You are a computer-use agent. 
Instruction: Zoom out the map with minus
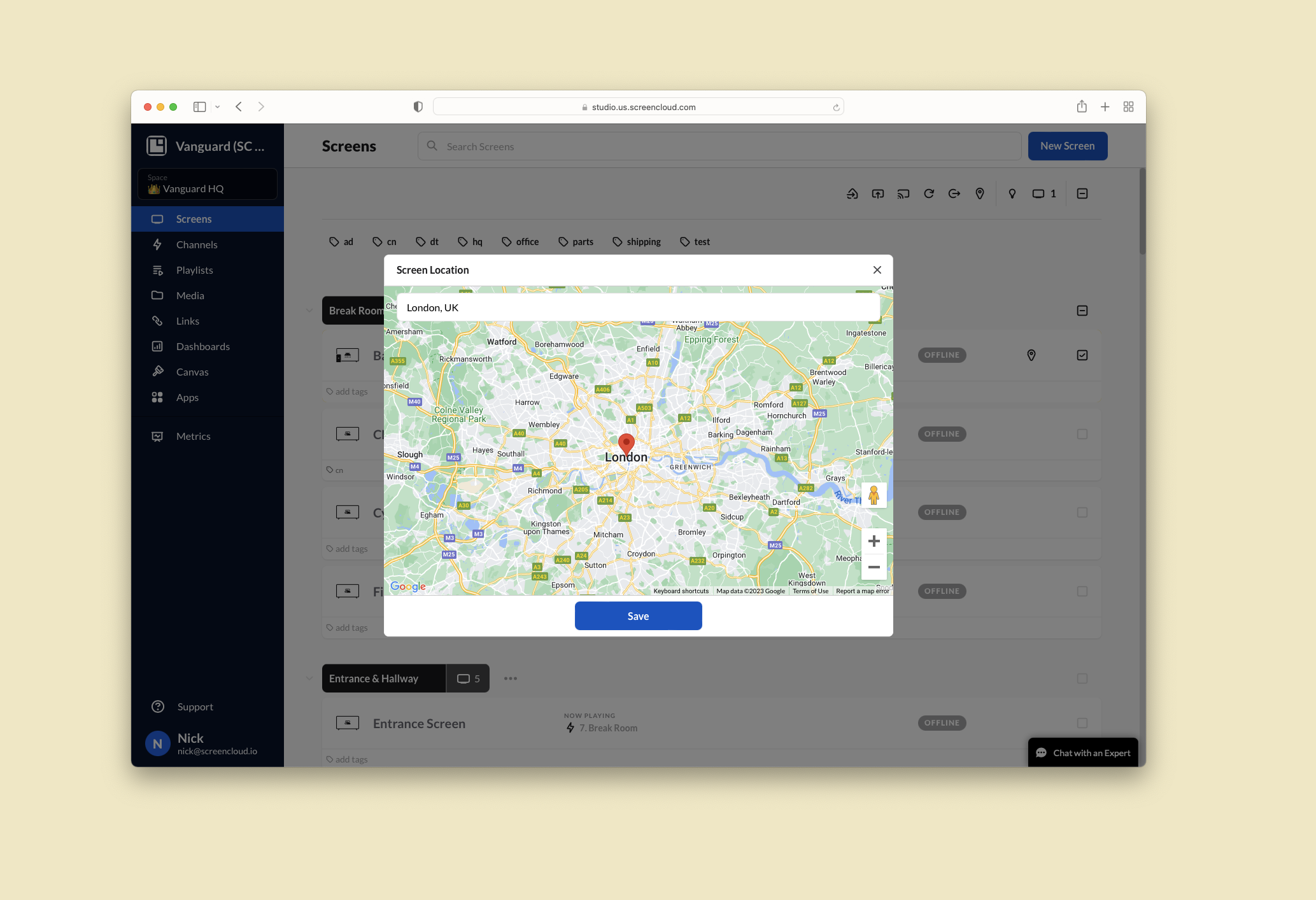874,567
